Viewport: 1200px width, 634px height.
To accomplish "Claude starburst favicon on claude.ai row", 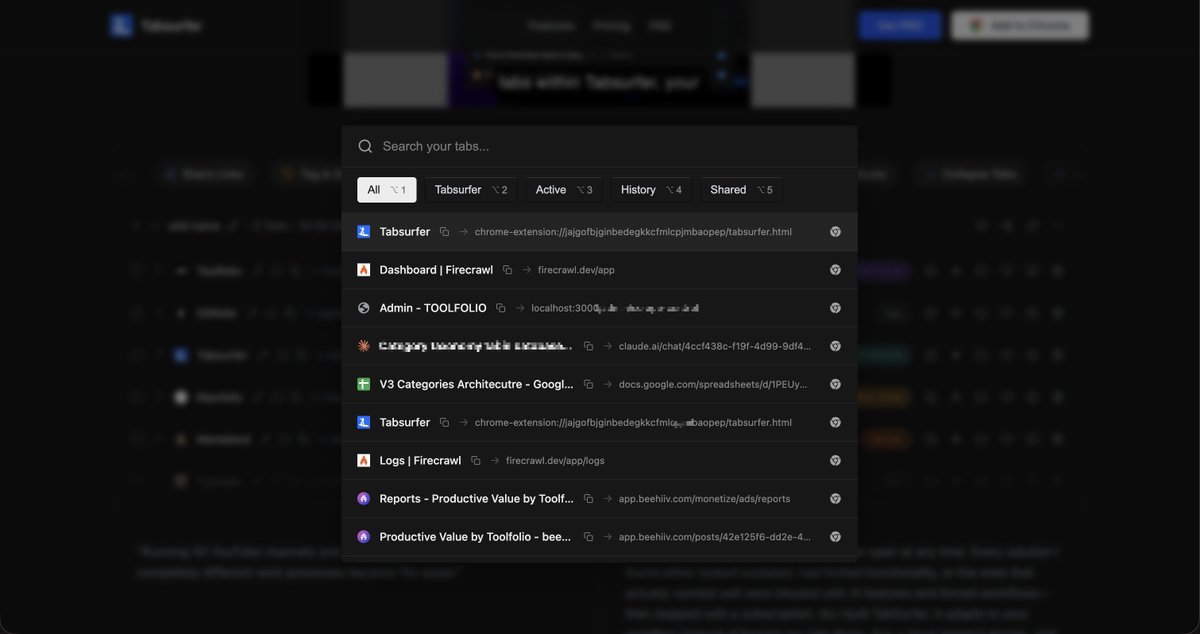I will click(364, 346).
